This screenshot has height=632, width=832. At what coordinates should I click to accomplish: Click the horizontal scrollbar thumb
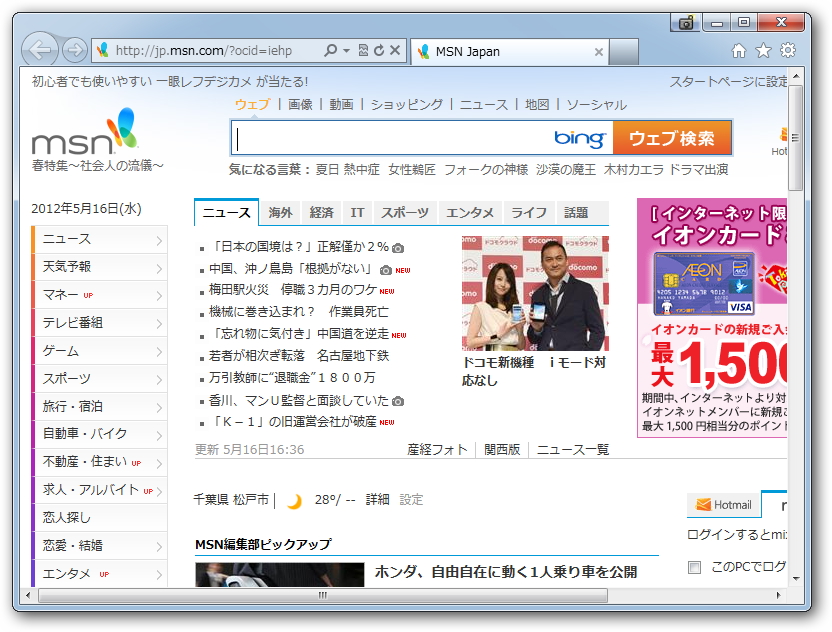(x=323, y=595)
